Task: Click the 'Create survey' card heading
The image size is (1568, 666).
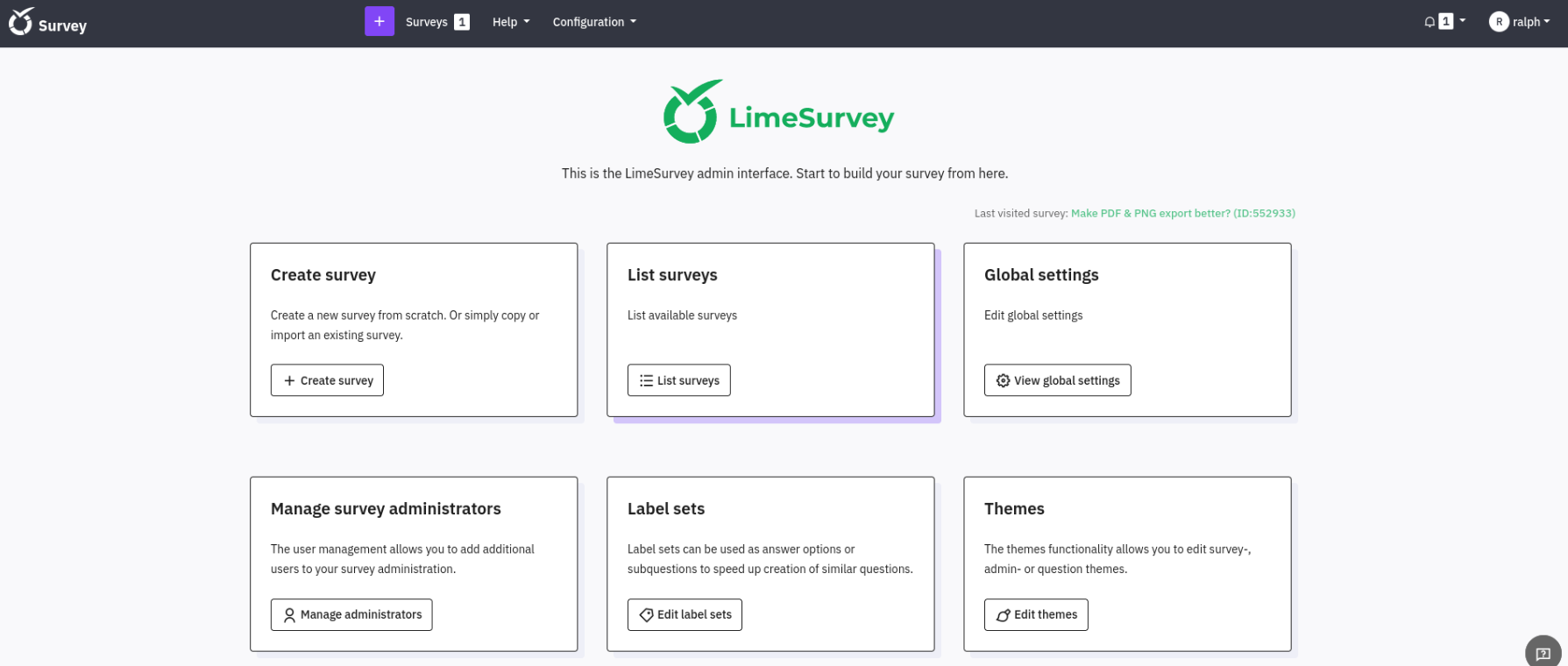Action: click(x=323, y=275)
